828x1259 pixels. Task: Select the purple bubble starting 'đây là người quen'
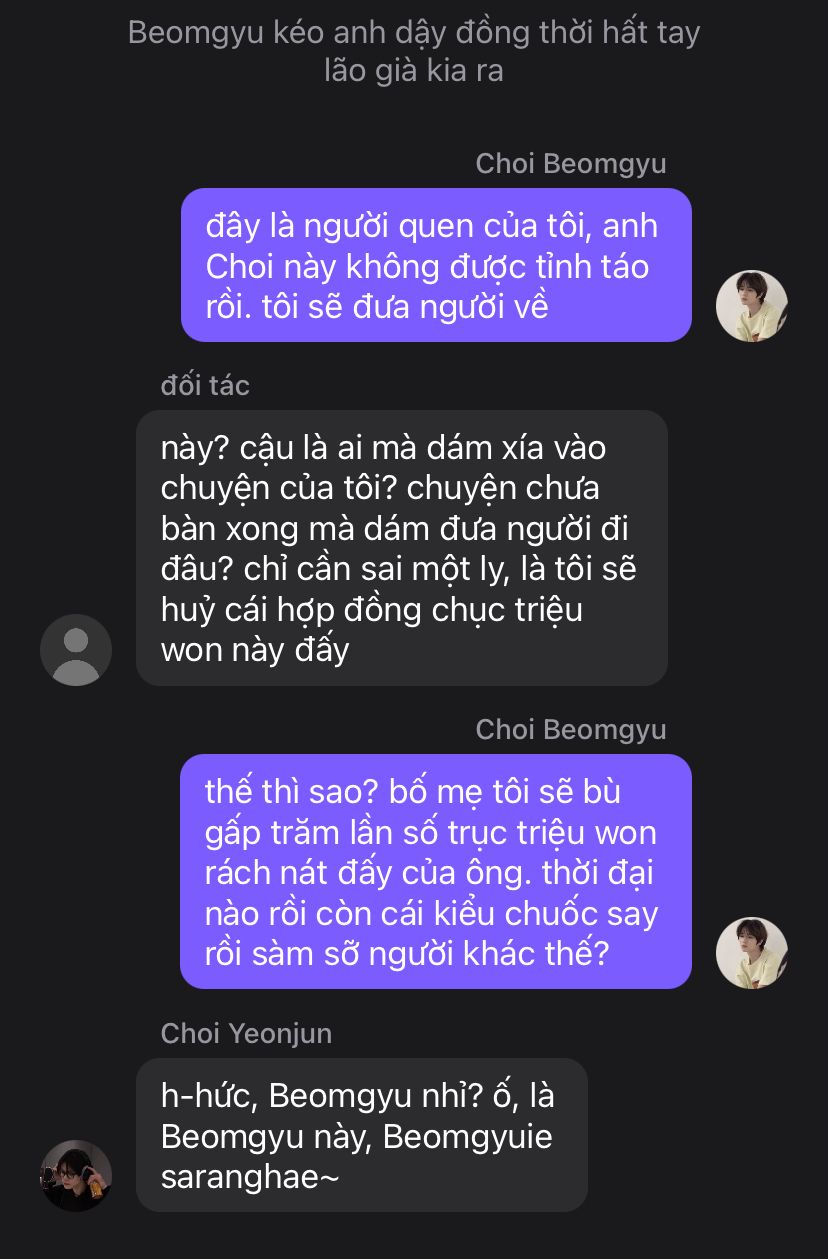(x=436, y=265)
